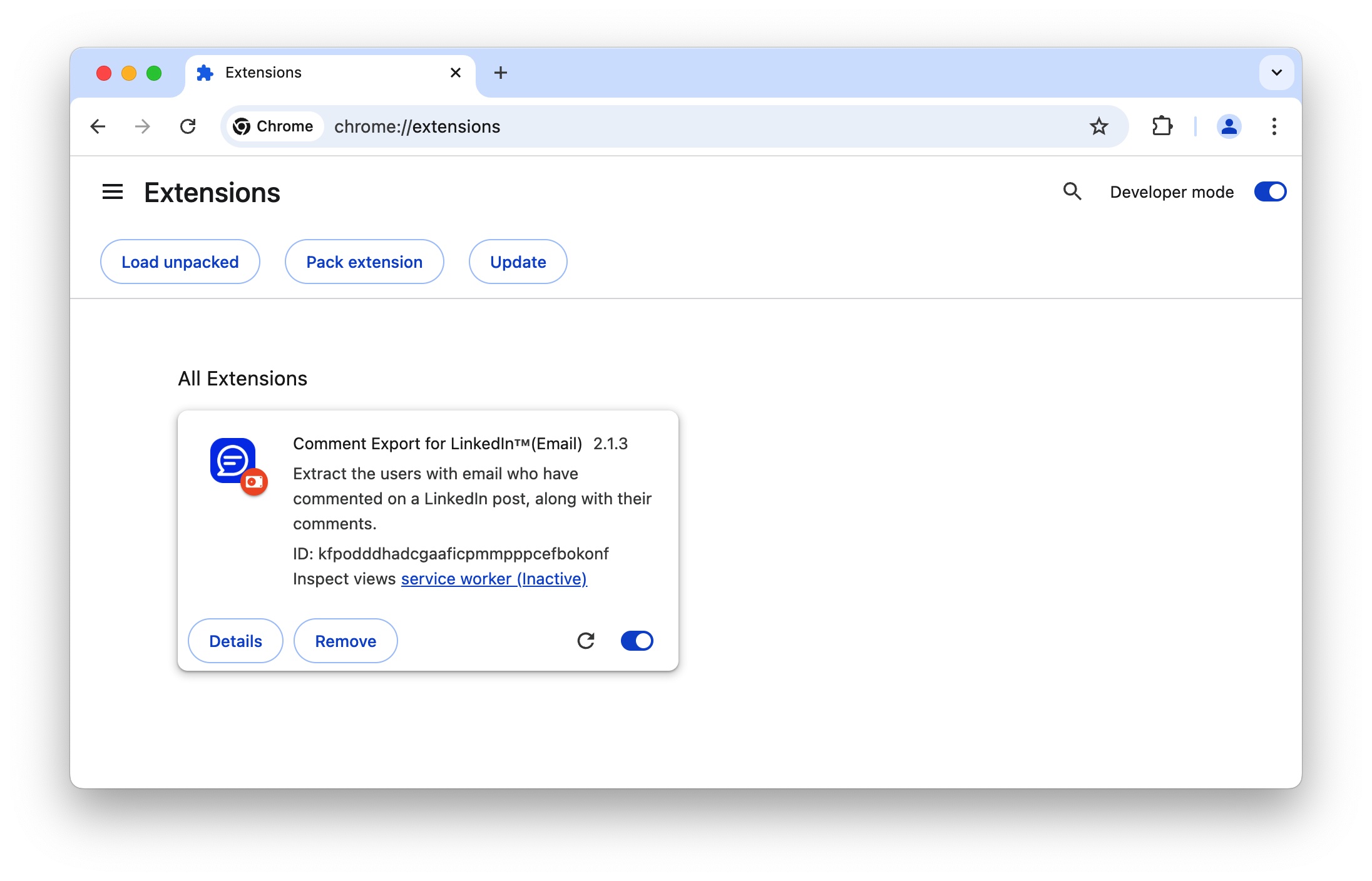Click the Comment Export for LinkedIn title
Image resolution: width=1372 pixels, height=881 pixels.
click(x=438, y=444)
